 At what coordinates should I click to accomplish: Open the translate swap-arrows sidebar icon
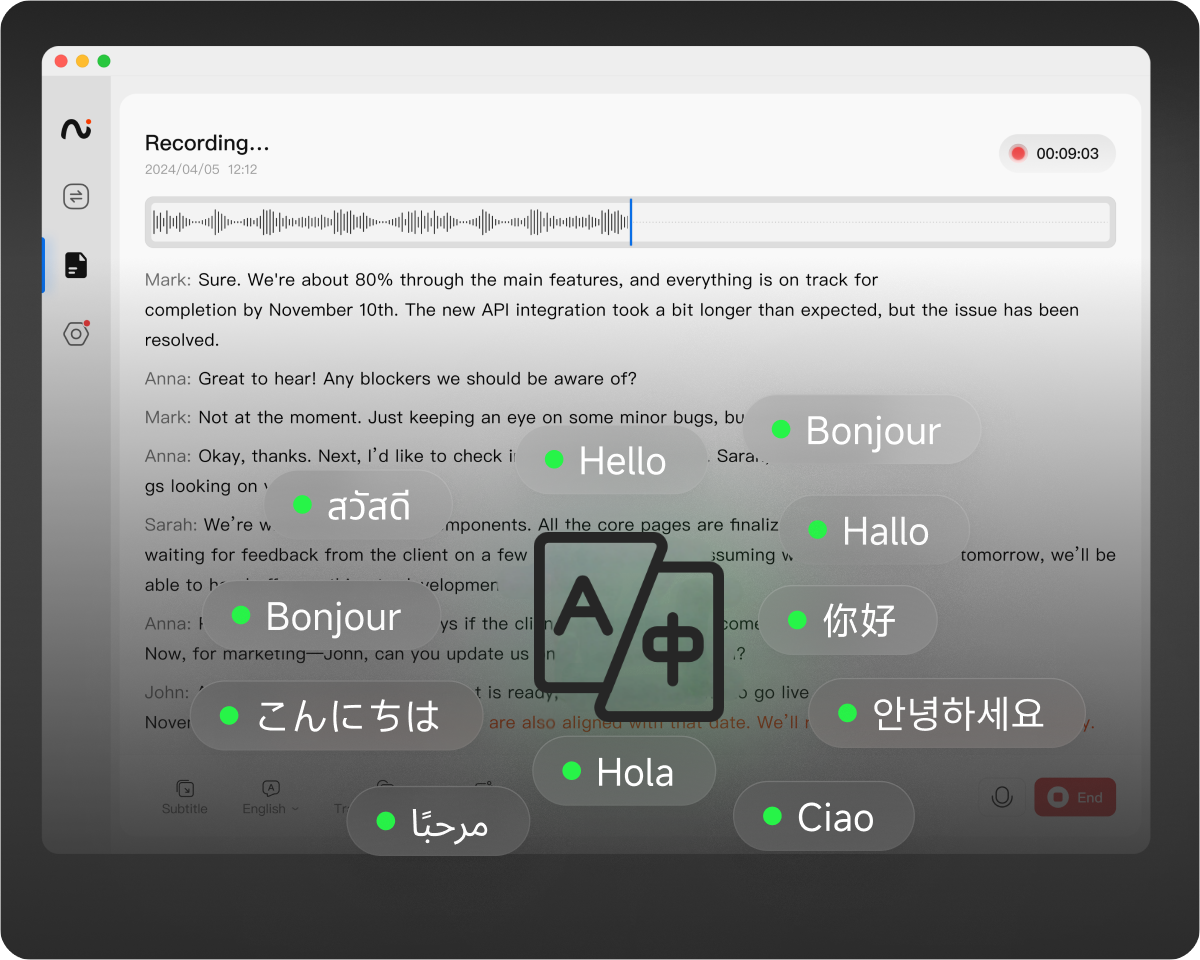76,196
